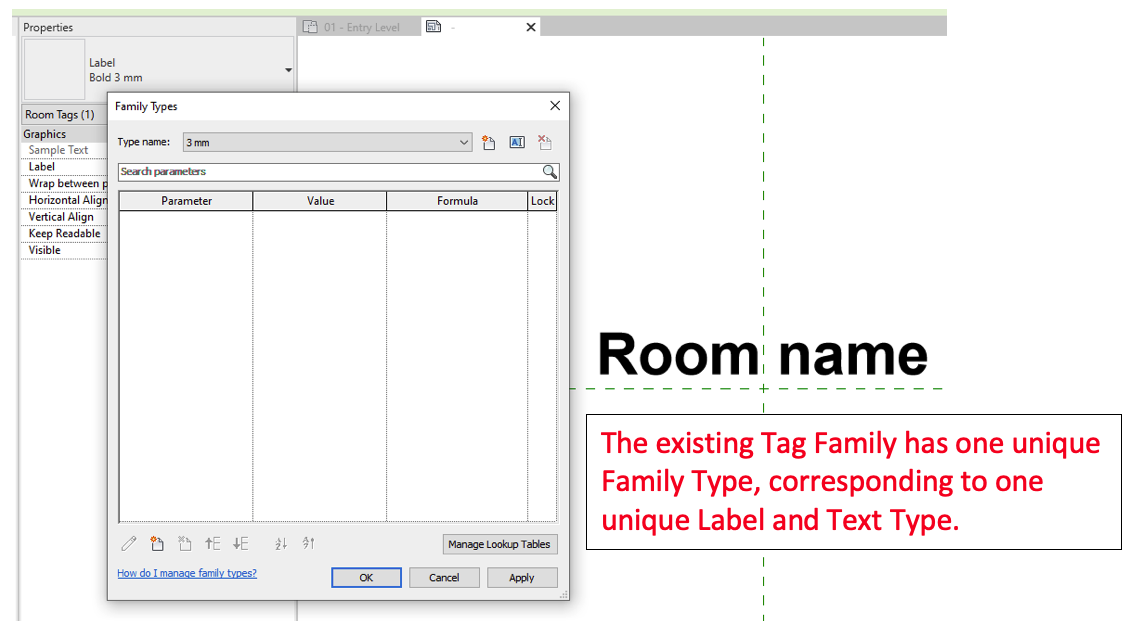Image resolution: width=1139 pixels, height=621 pixels.
Task: Click the Label Bold 3 mm type text
Action: click(x=115, y=70)
